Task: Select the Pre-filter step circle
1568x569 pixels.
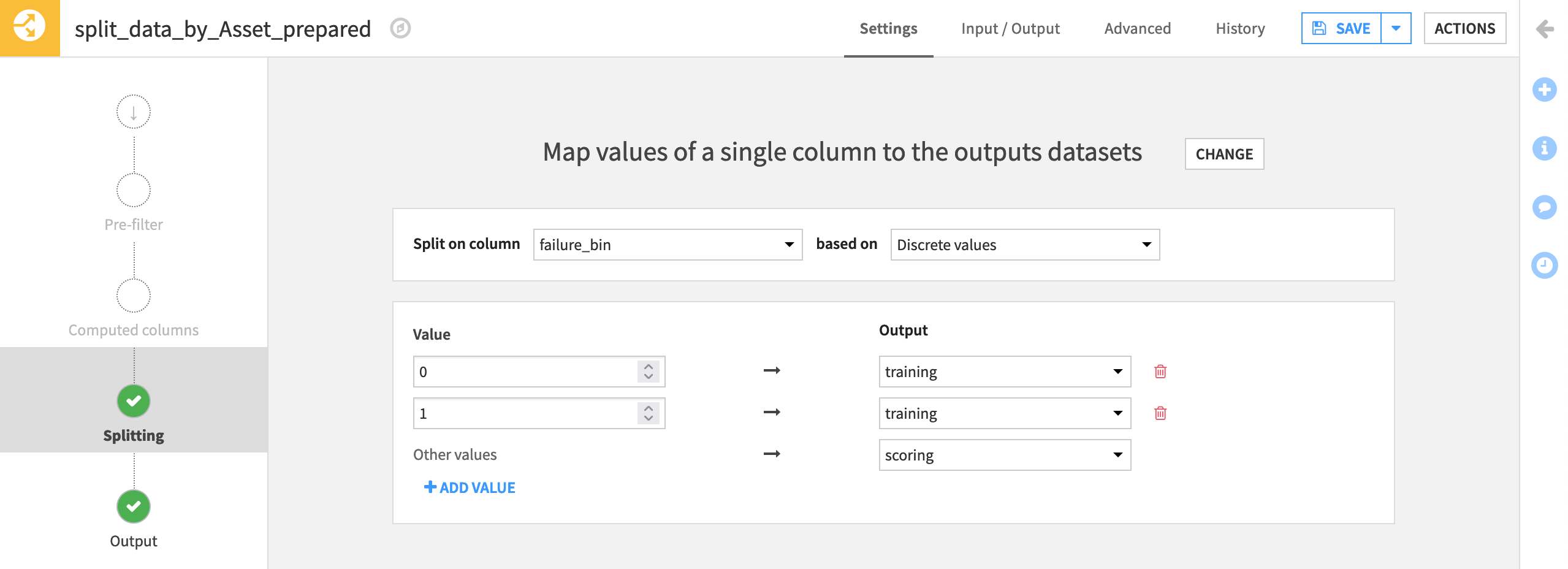Action: pos(133,190)
